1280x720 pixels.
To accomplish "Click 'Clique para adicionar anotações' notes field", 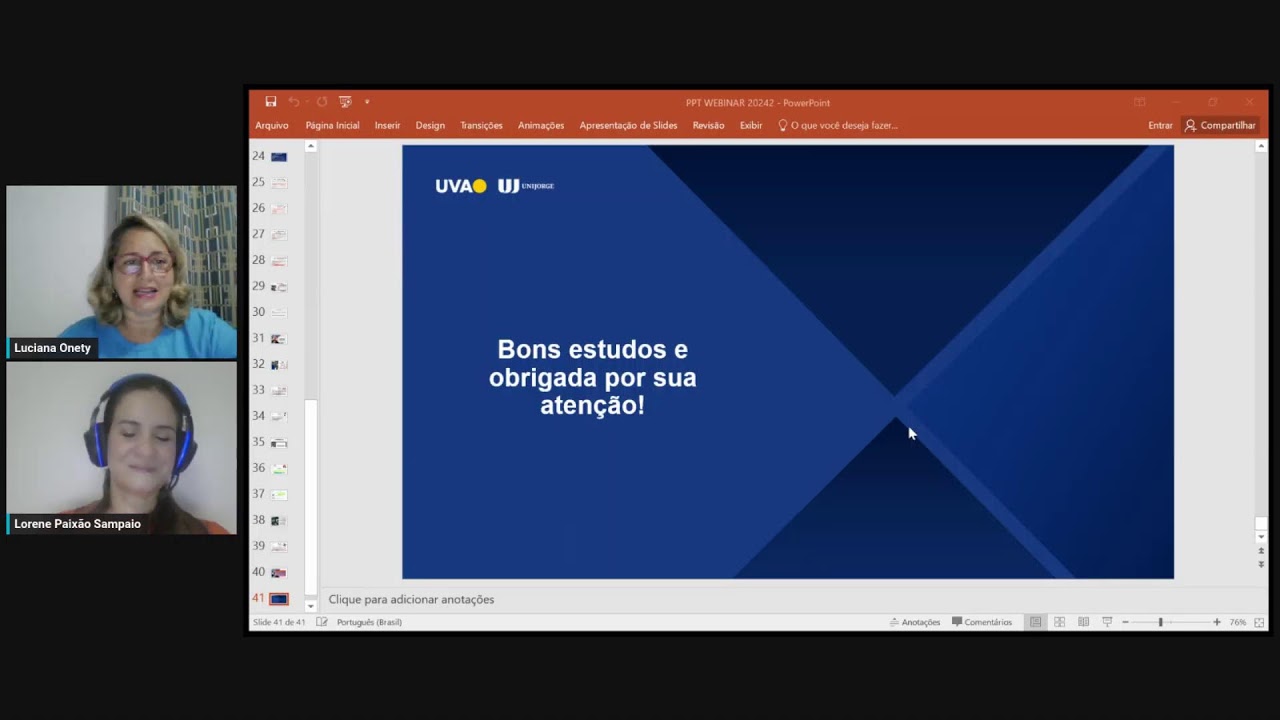I will click(x=411, y=599).
